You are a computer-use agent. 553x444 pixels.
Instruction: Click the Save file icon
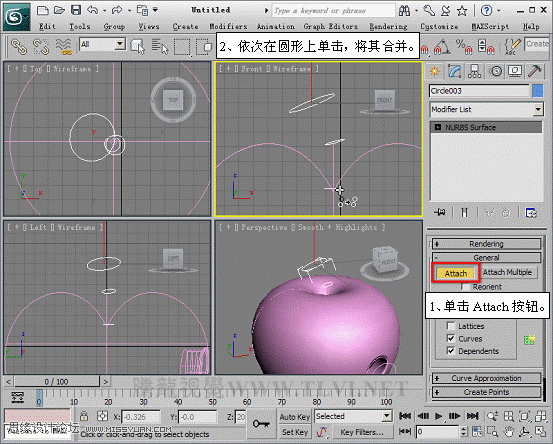(76, 10)
